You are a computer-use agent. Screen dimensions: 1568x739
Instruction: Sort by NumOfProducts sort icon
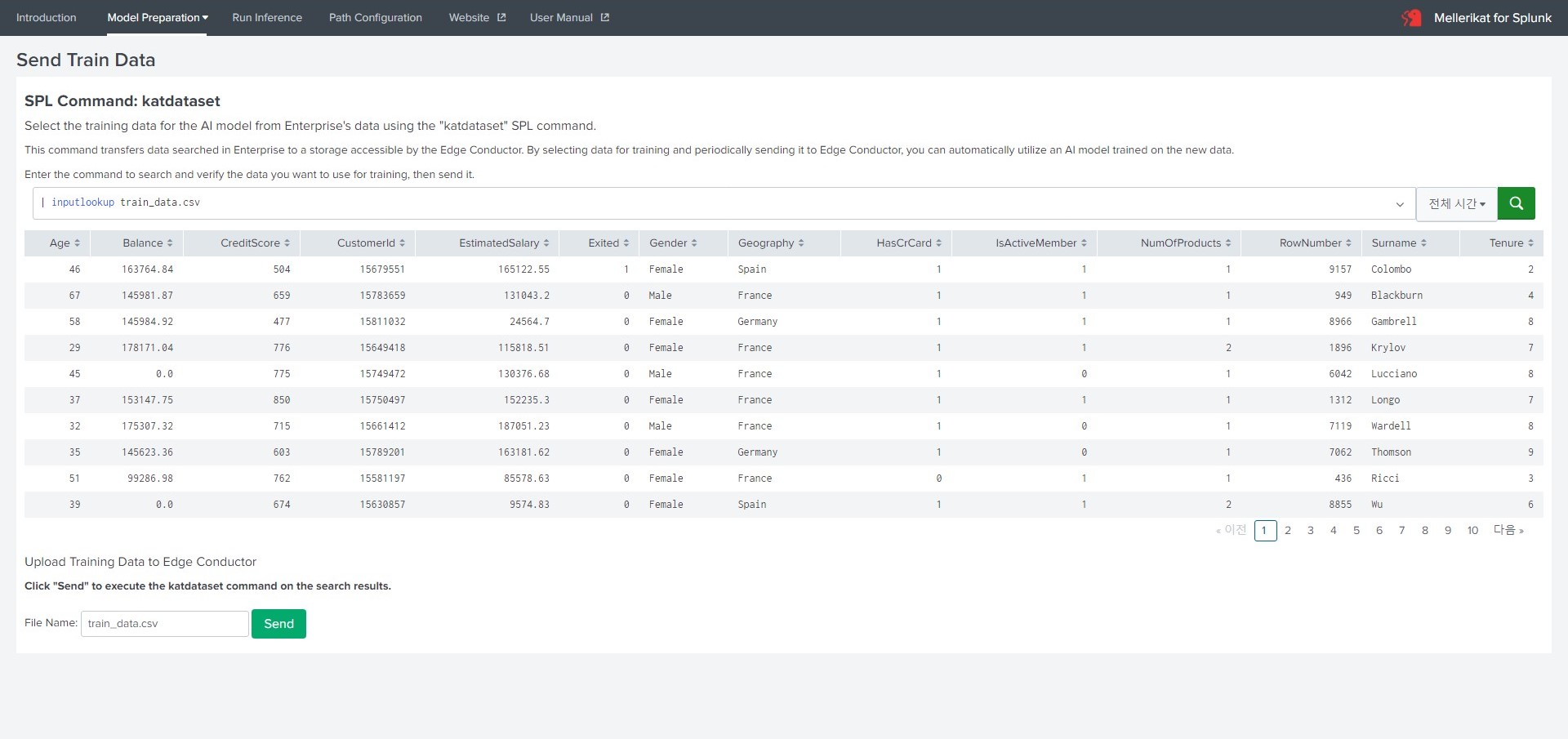point(1228,243)
